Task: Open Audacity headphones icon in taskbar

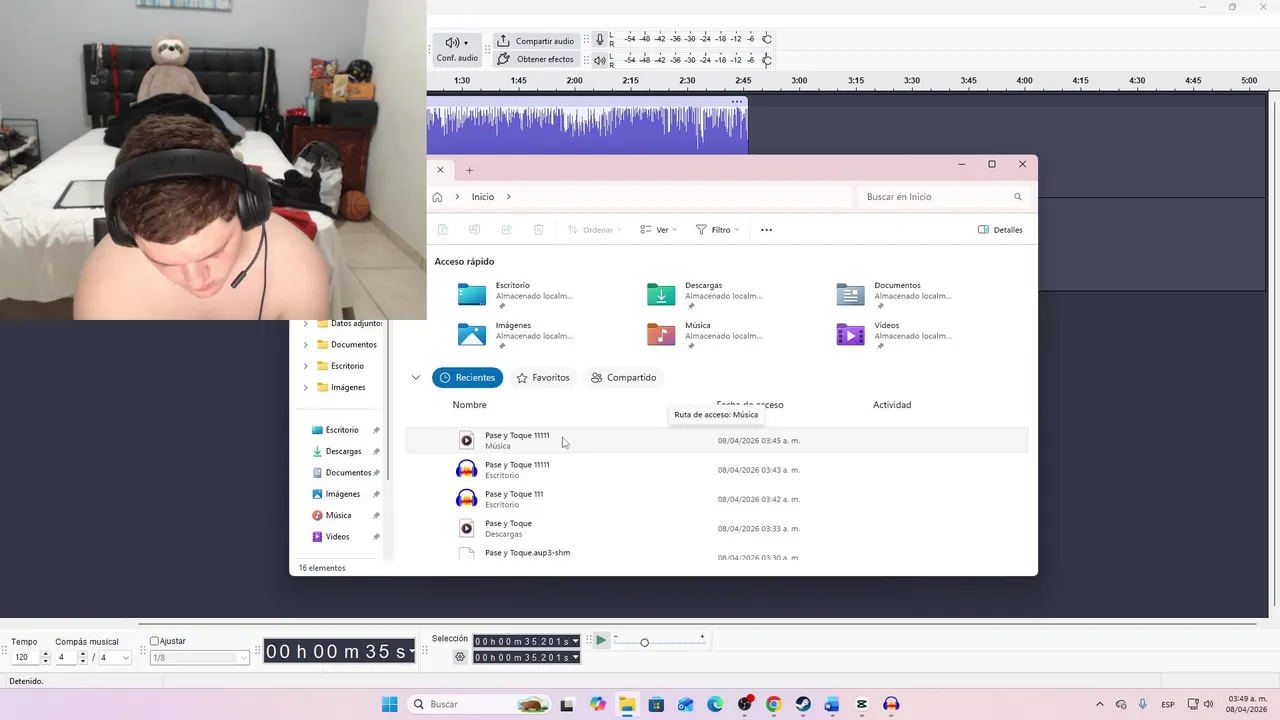Action: pos(891,704)
